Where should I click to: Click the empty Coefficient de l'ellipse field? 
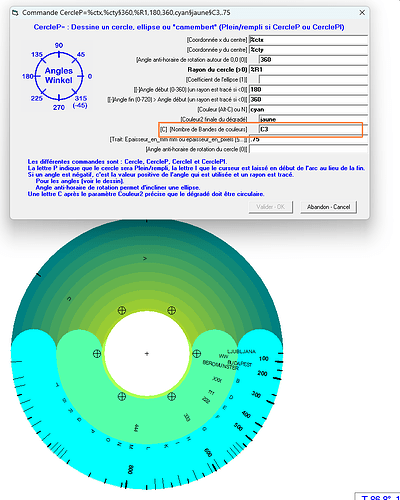[x=313, y=80]
